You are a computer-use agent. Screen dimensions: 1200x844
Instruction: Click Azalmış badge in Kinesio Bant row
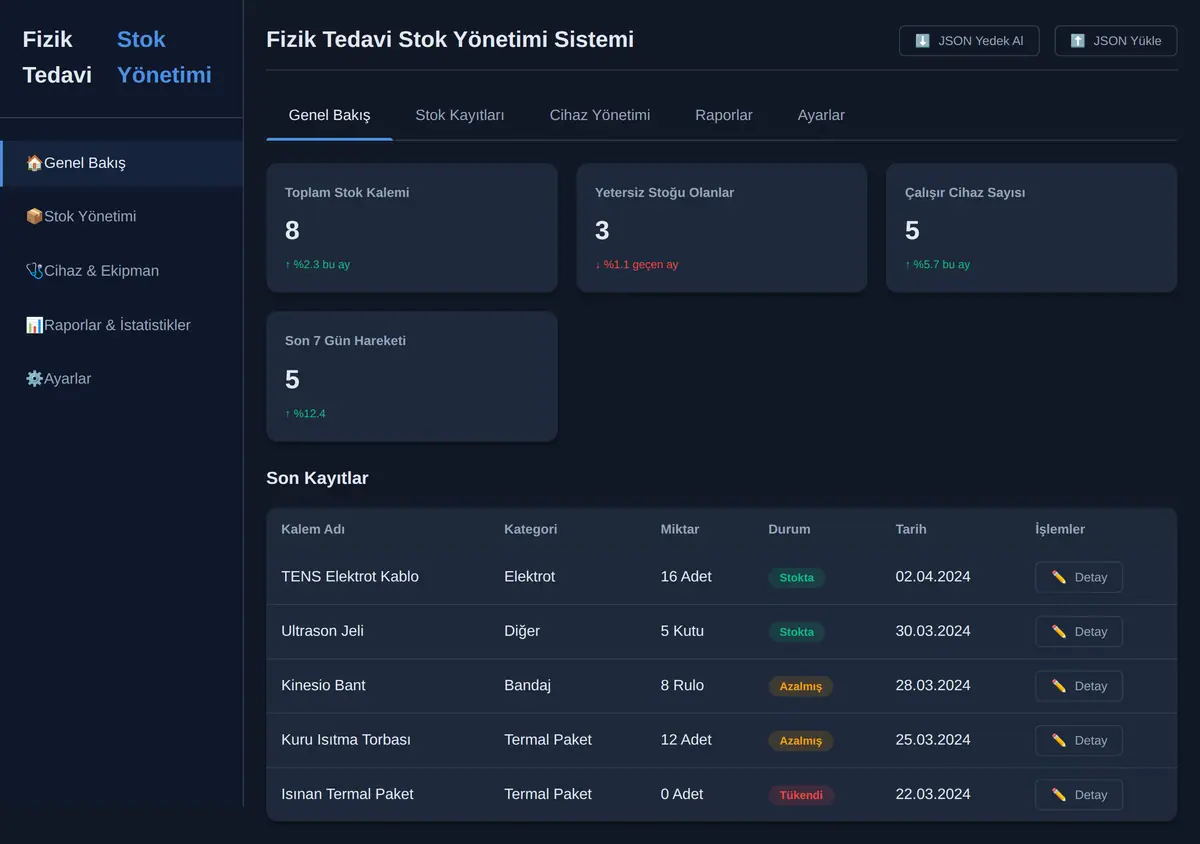pyautogui.click(x=800, y=686)
